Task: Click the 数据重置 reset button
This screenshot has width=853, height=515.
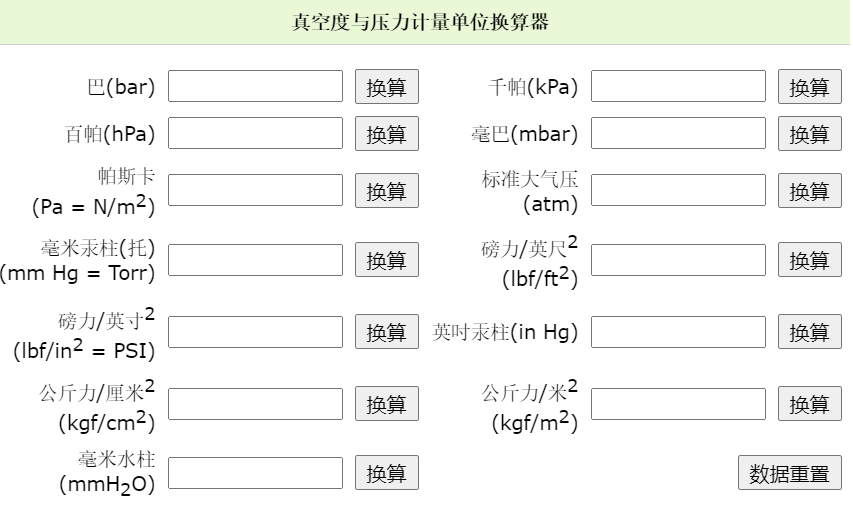Action: 789,473
